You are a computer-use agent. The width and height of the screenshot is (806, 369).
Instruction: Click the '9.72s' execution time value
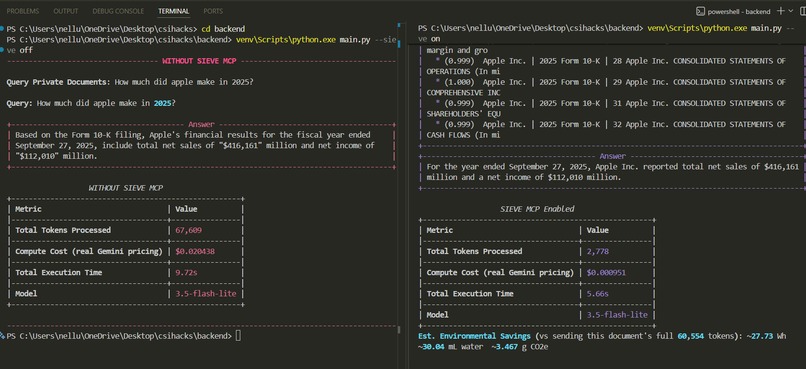[186, 272]
